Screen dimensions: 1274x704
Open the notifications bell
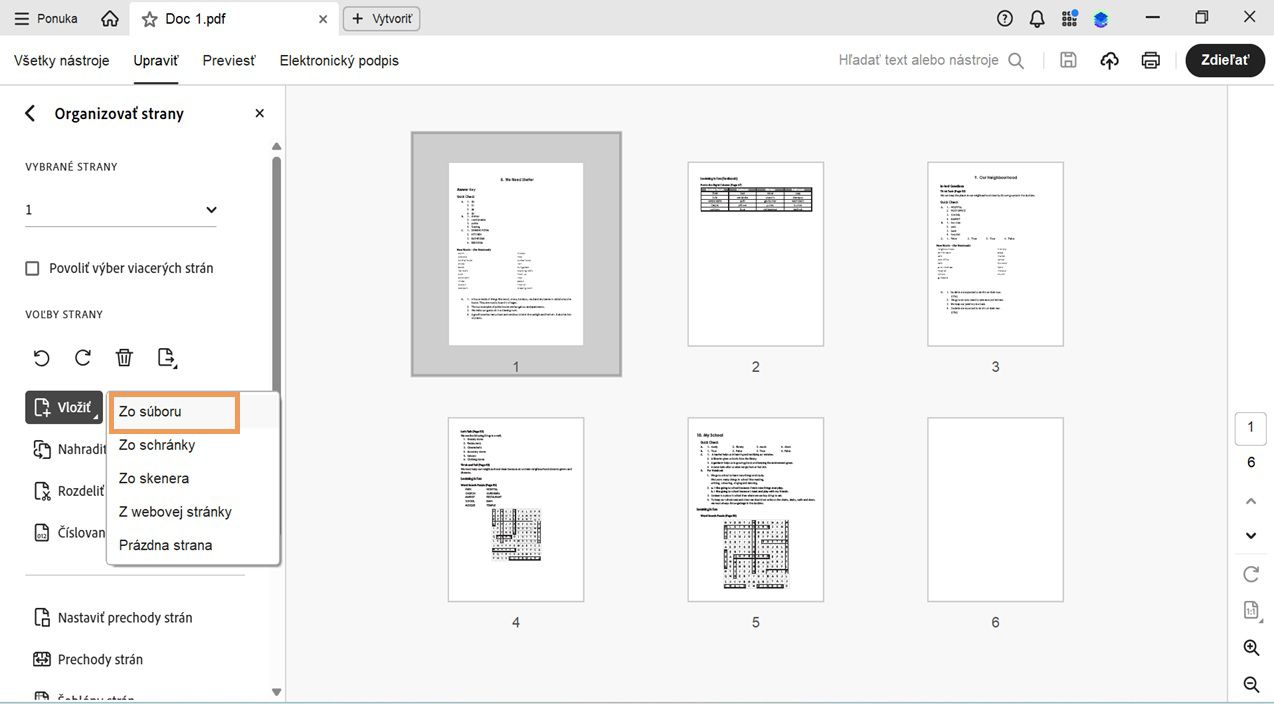point(1037,18)
